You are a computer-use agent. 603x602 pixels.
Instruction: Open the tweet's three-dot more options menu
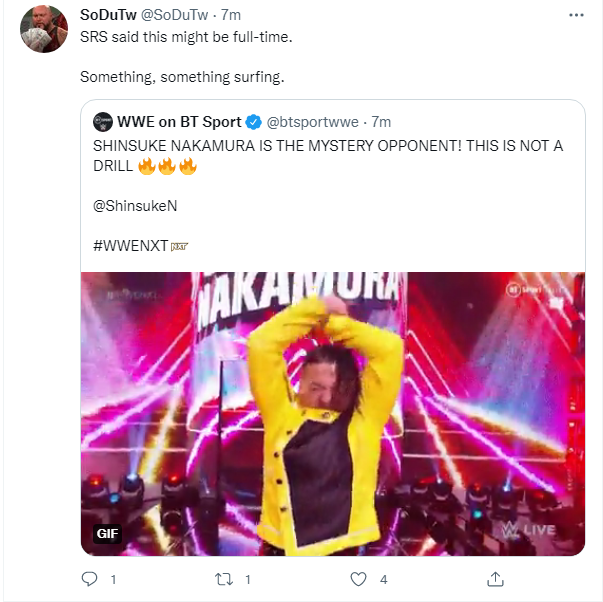tap(576, 15)
